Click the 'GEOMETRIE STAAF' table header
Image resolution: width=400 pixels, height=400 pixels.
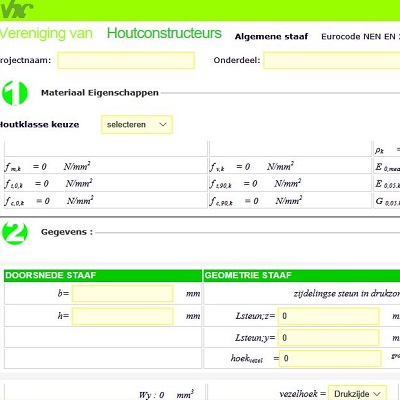302,275
